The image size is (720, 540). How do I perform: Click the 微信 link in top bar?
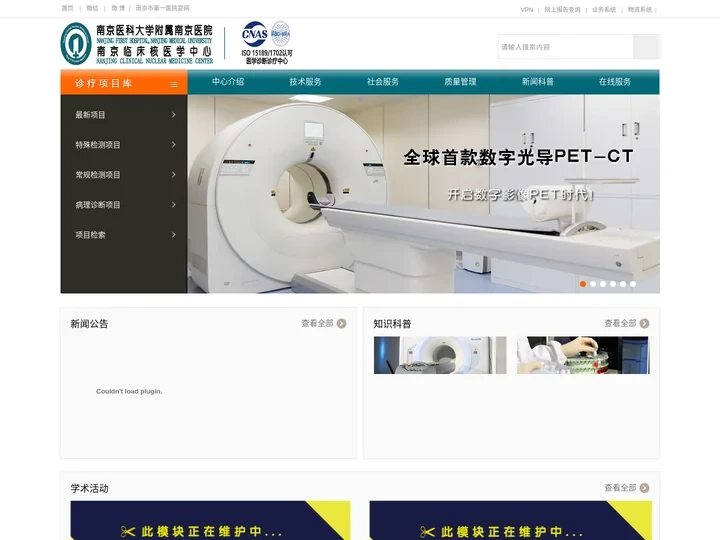coord(92,8)
